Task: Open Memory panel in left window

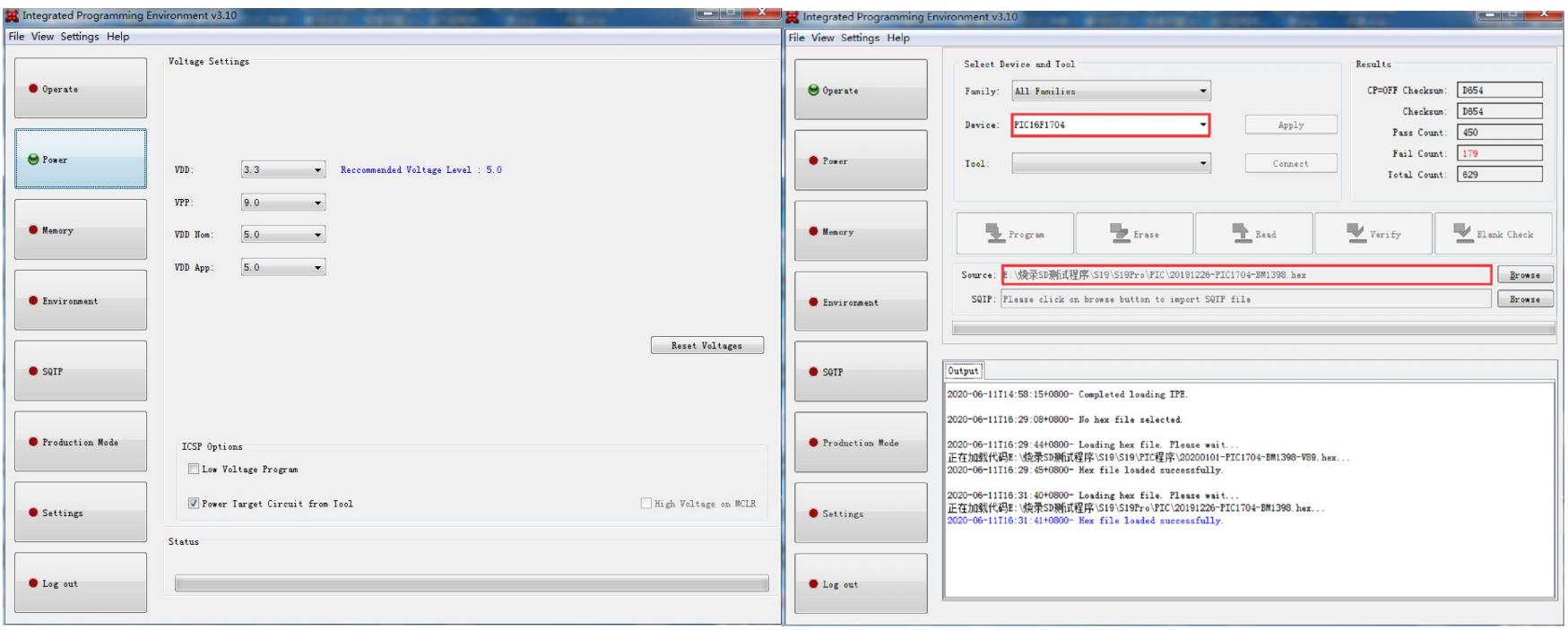Action: [81, 229]
